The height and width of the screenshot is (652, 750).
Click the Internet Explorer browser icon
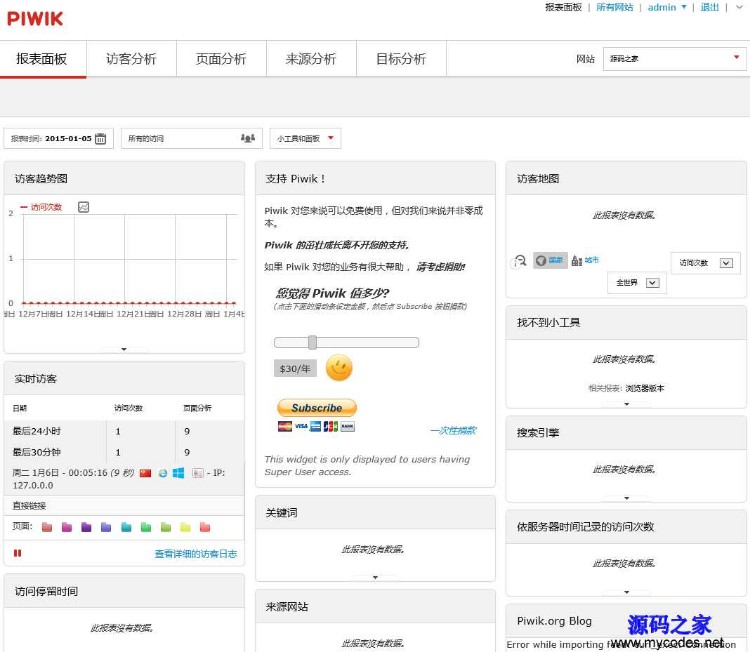163,473
